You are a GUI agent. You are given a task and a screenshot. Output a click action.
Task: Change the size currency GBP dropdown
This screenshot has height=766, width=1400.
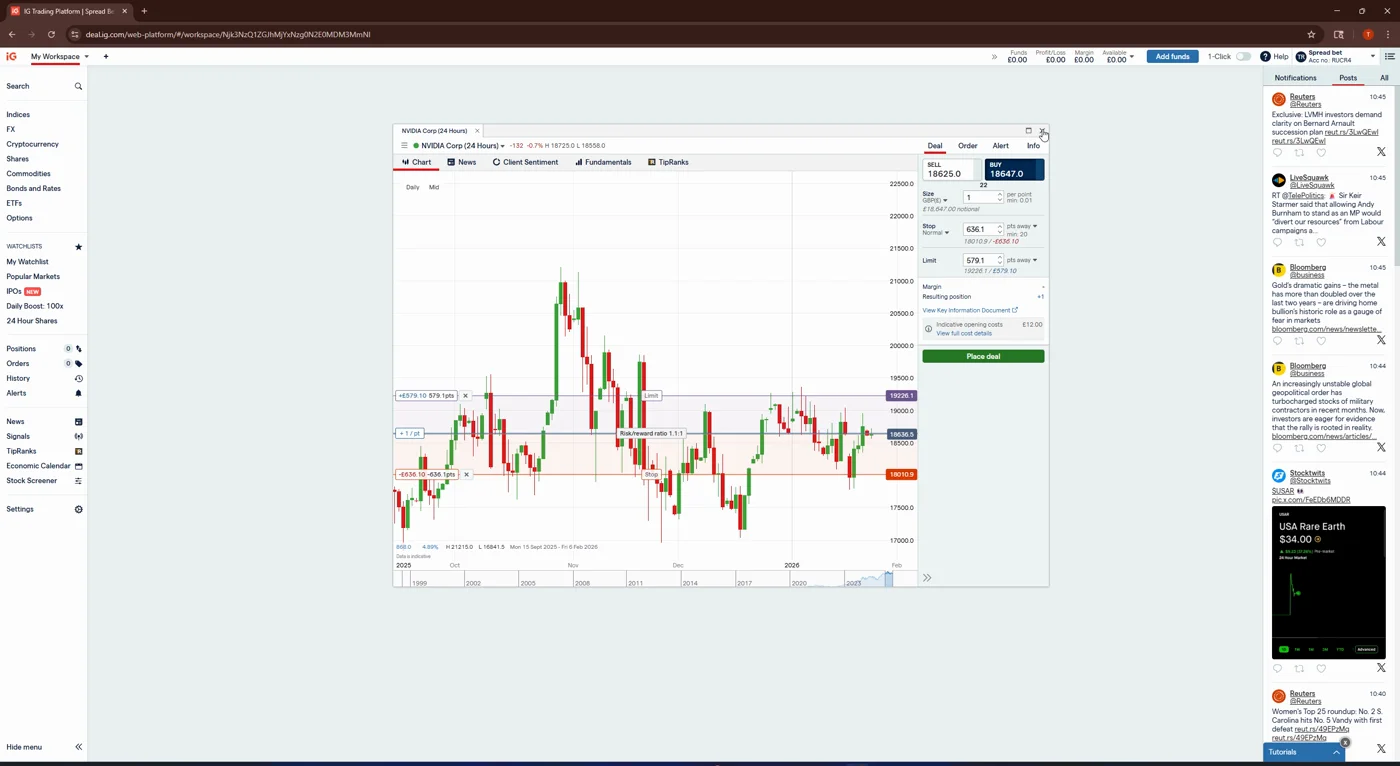pyautogui.click(x=934, y=200)
